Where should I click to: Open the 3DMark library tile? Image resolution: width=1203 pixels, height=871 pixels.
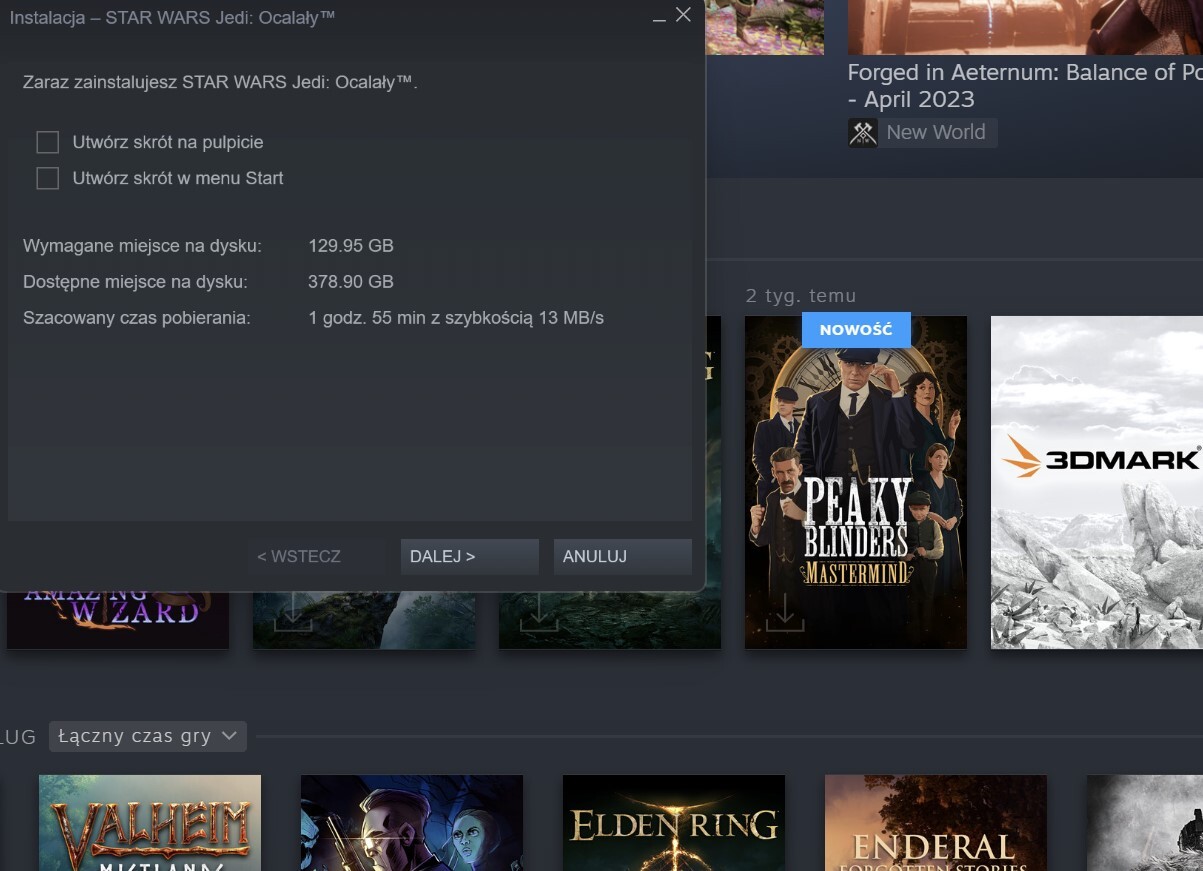point(1097,482)
